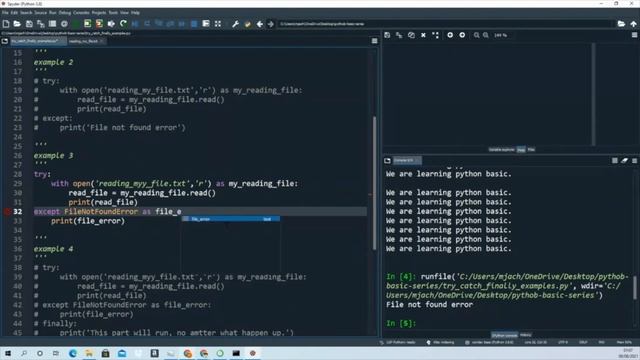Remove the current plot
This screenshot has height=360, width=640.
pos(423,36)
